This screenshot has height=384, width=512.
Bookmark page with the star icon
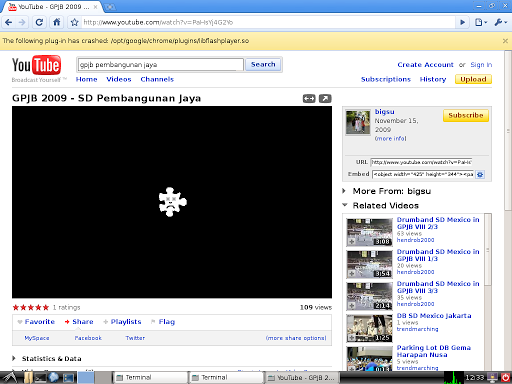(75, 22)
